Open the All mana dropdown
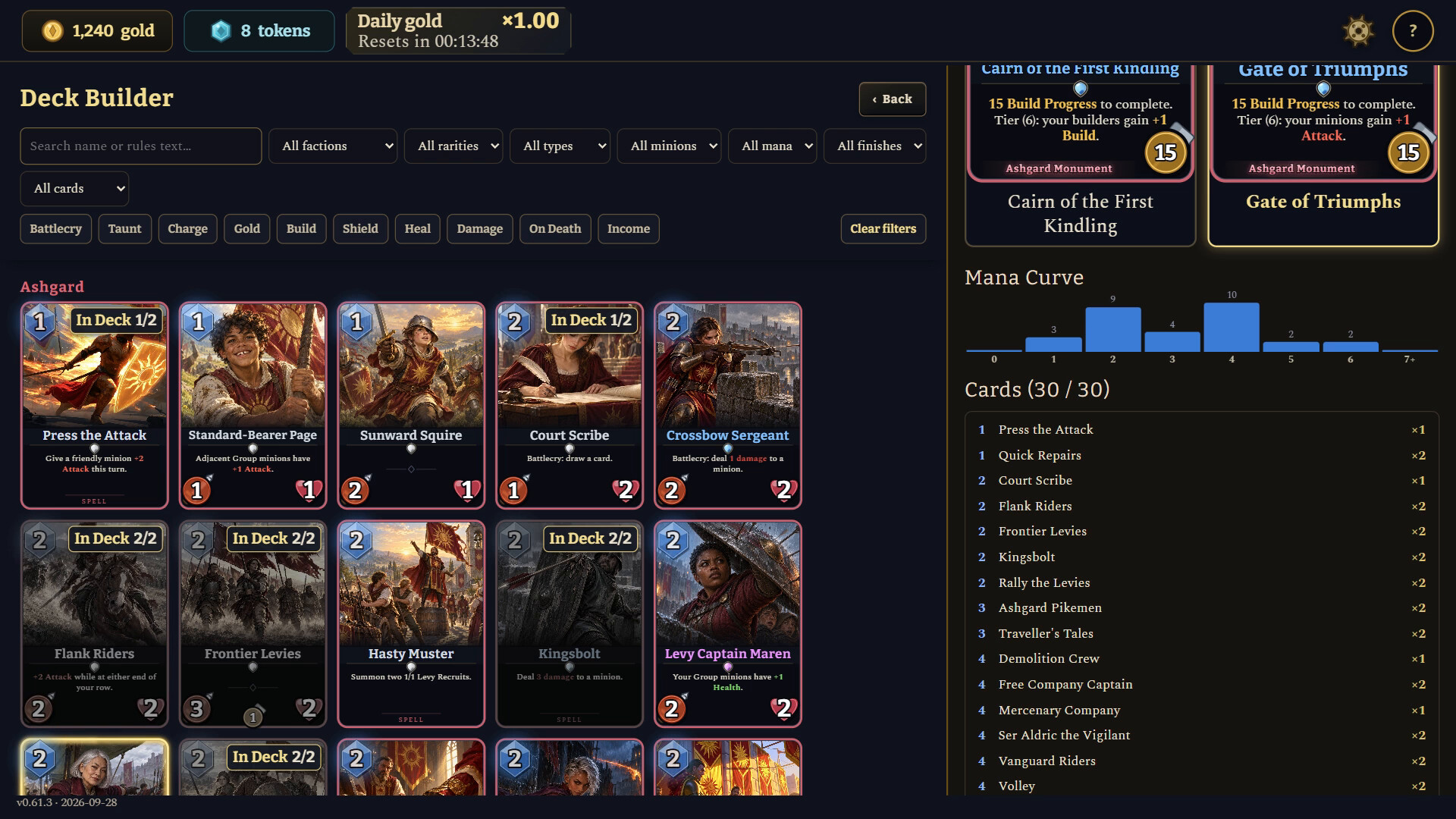 [x=772, y=146]
